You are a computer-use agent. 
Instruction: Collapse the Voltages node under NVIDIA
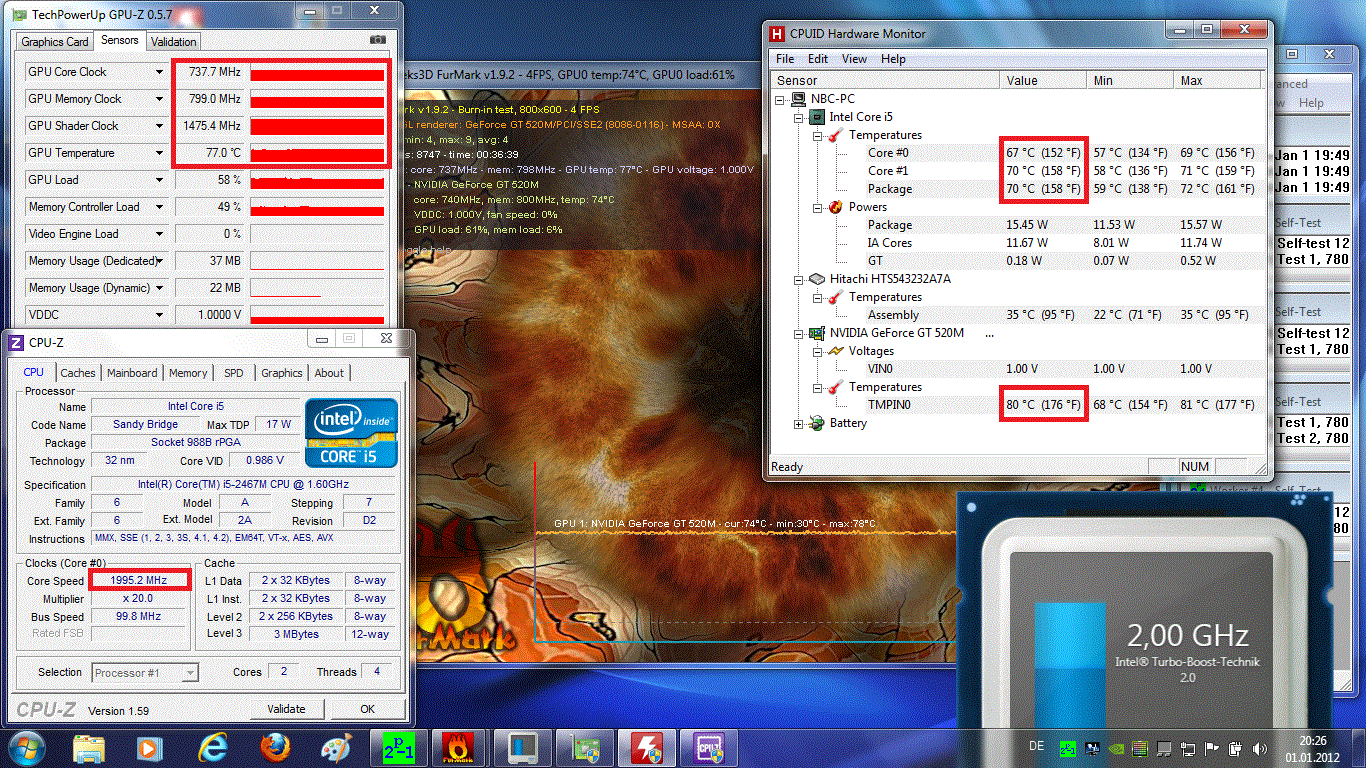coord(818,352)
